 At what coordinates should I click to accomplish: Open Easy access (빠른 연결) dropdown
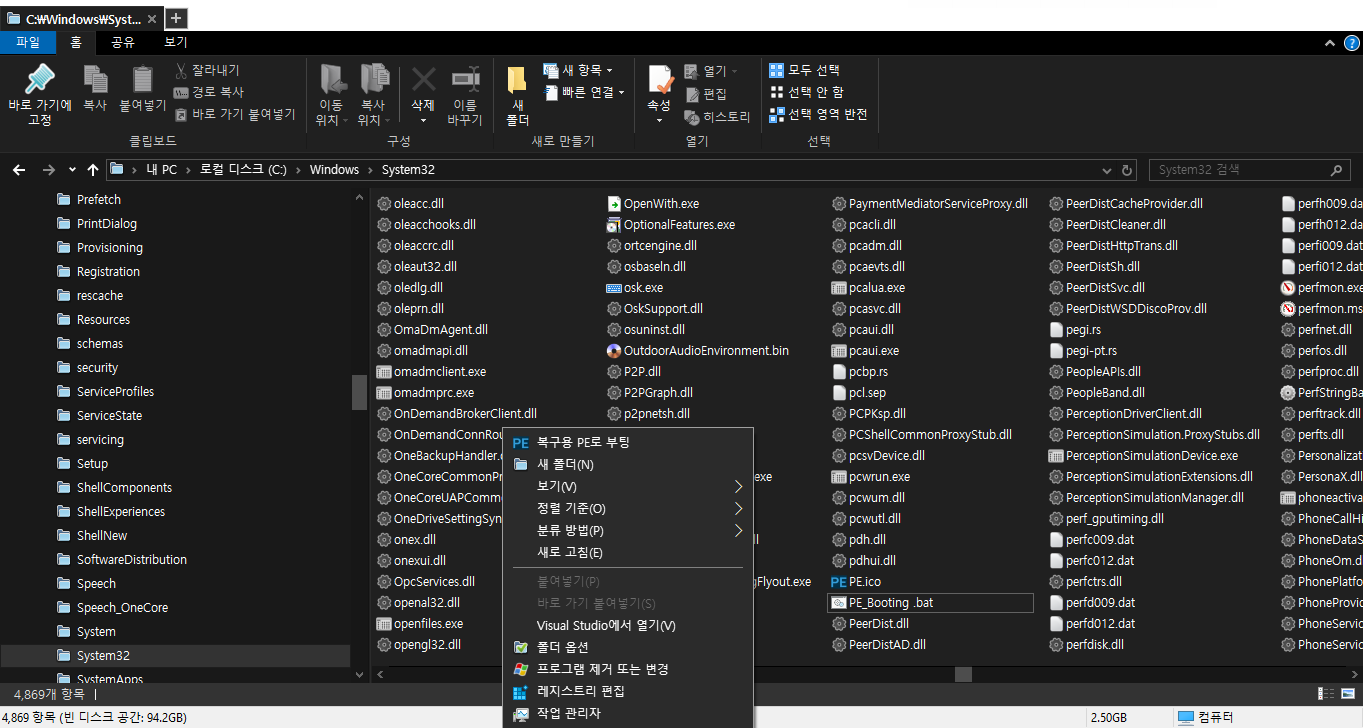tap(584, 92)
